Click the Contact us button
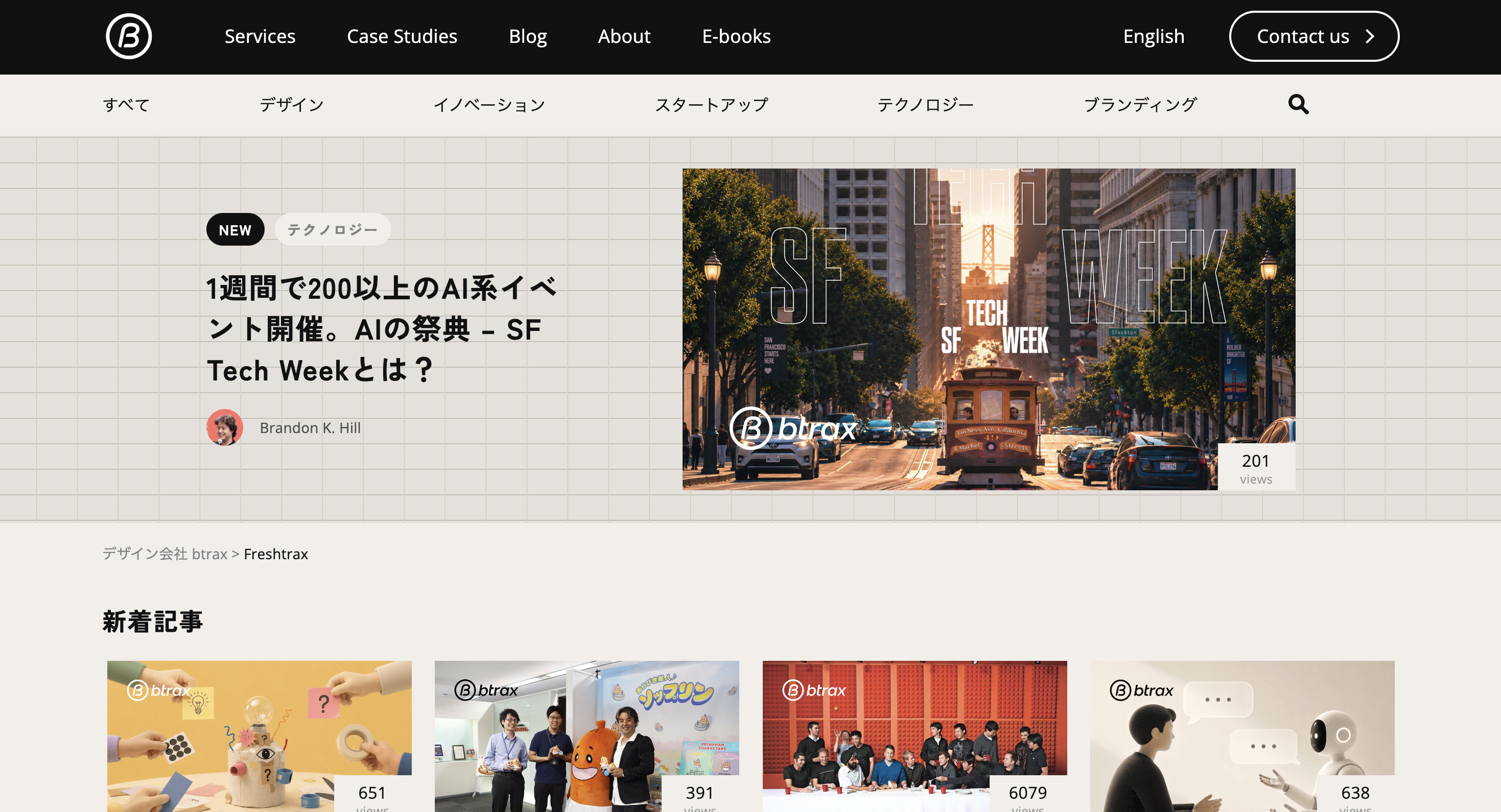This screenshot has height=812, width=1501. [x=1314, y=36]
